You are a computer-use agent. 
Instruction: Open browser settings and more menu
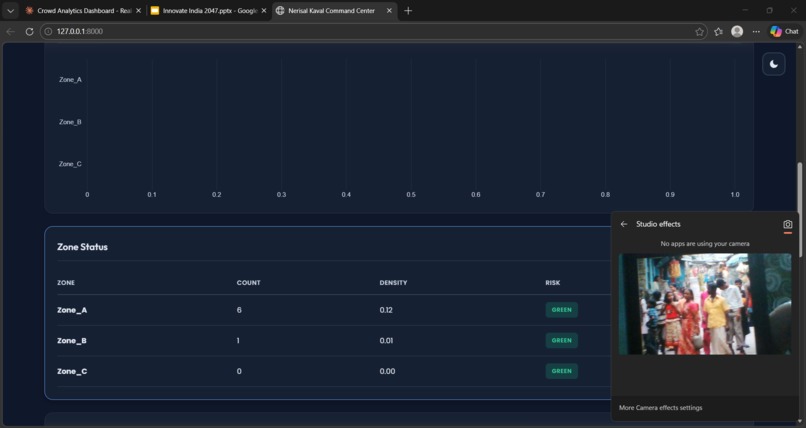click(756, 31)
